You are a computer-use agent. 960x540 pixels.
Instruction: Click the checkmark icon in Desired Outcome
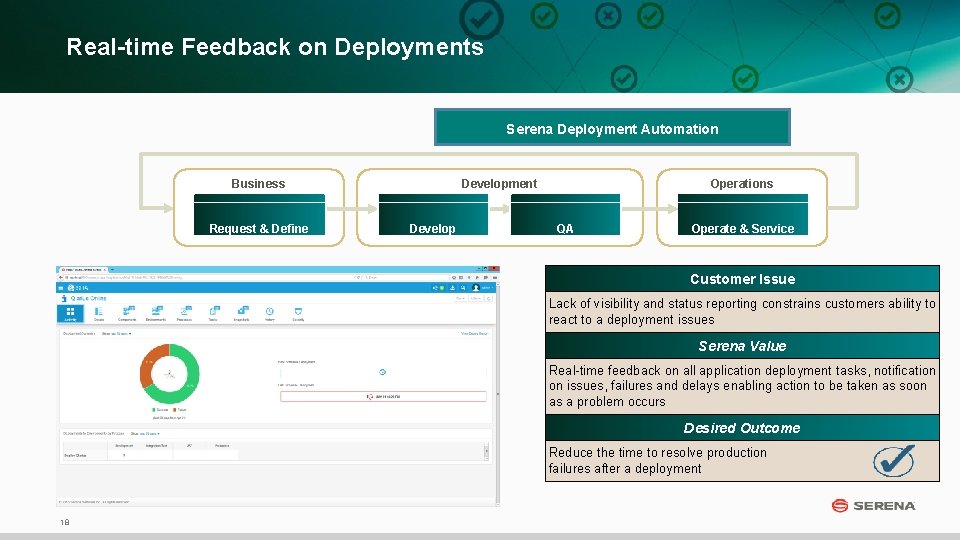894,460
